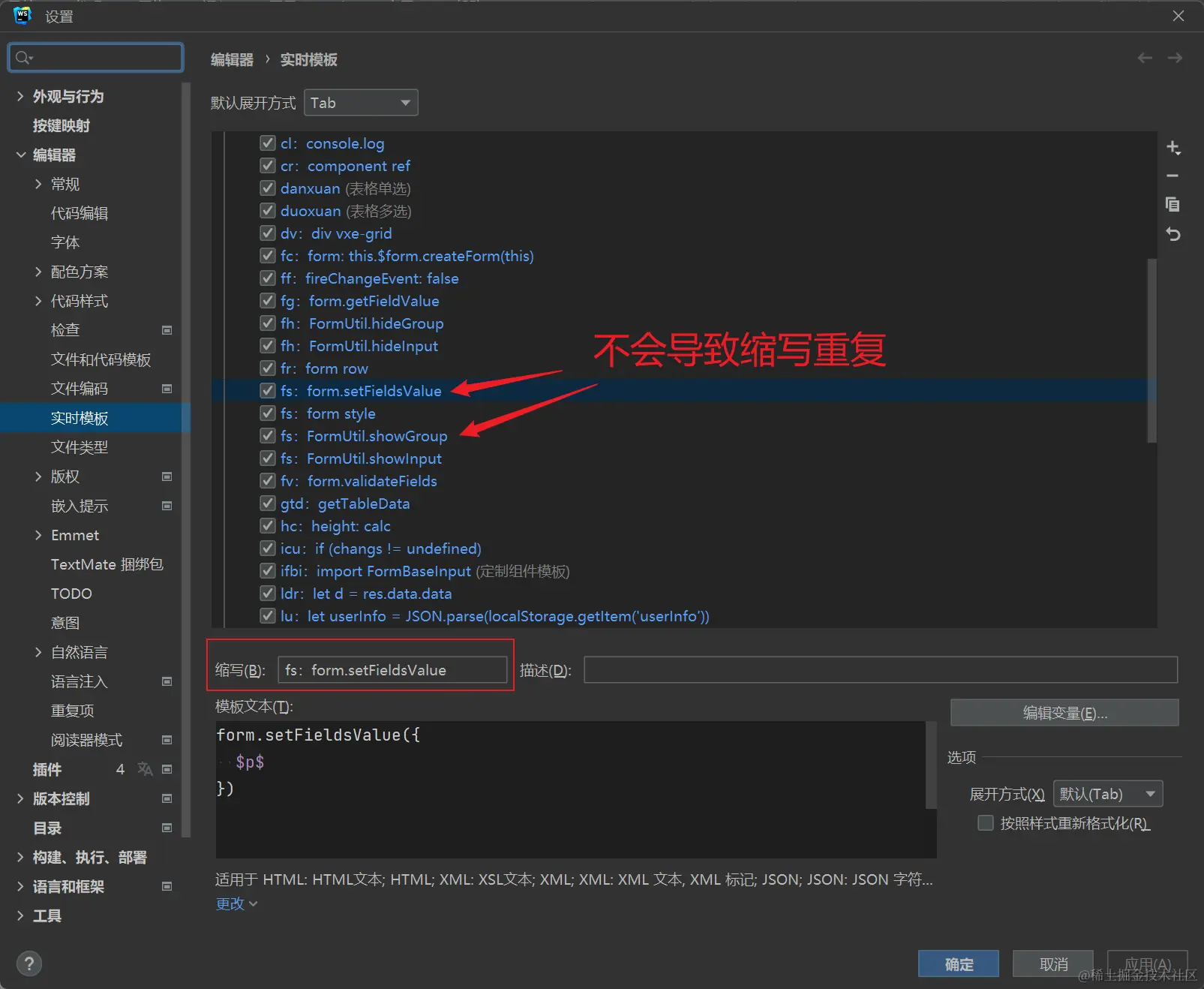Click the duplicate template copy icon

(1173, 204)
